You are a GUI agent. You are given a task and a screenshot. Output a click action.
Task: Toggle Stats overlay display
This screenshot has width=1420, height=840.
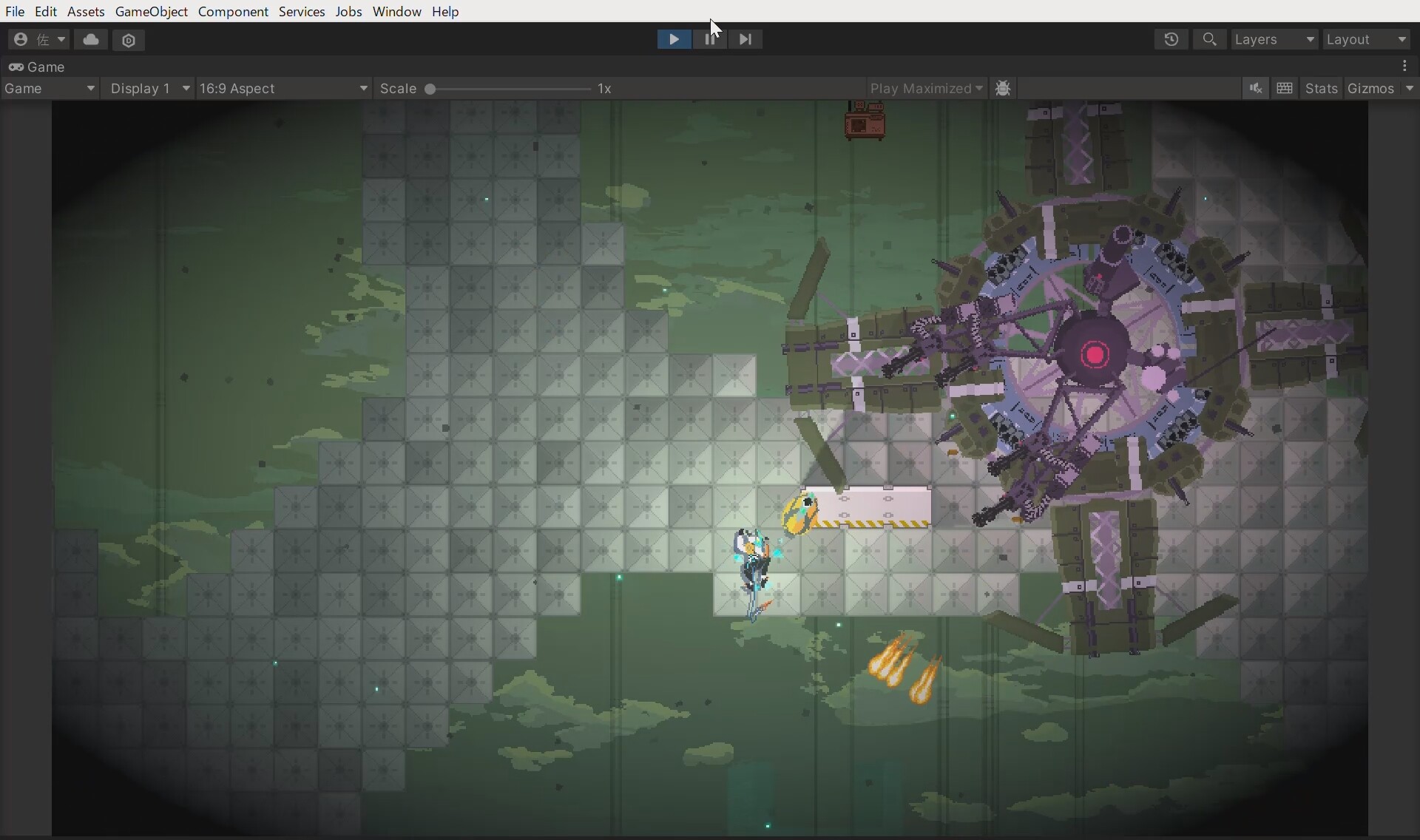click(x=1322, y=88)
